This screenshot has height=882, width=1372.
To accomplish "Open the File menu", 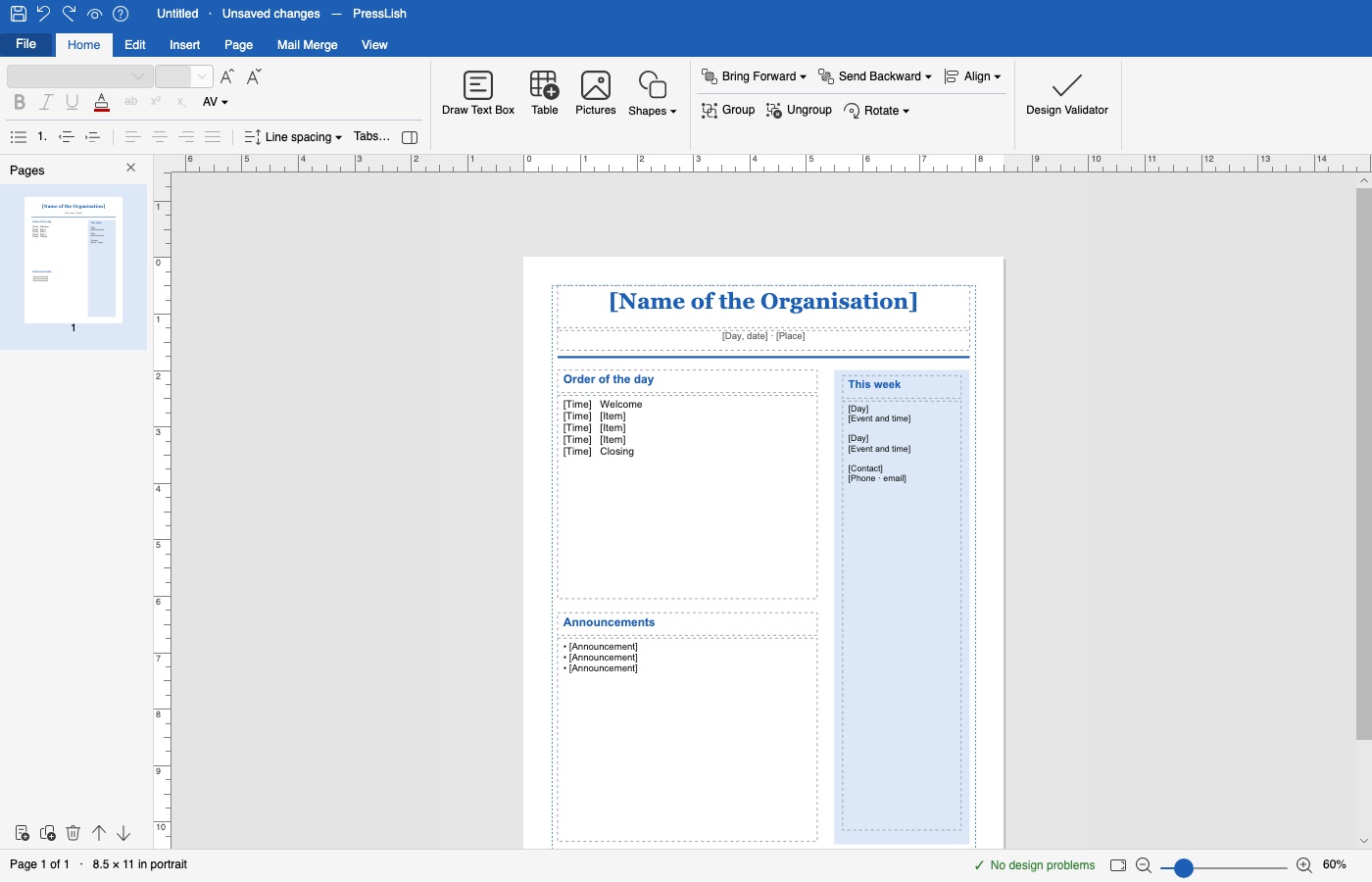I will [26, 44].
